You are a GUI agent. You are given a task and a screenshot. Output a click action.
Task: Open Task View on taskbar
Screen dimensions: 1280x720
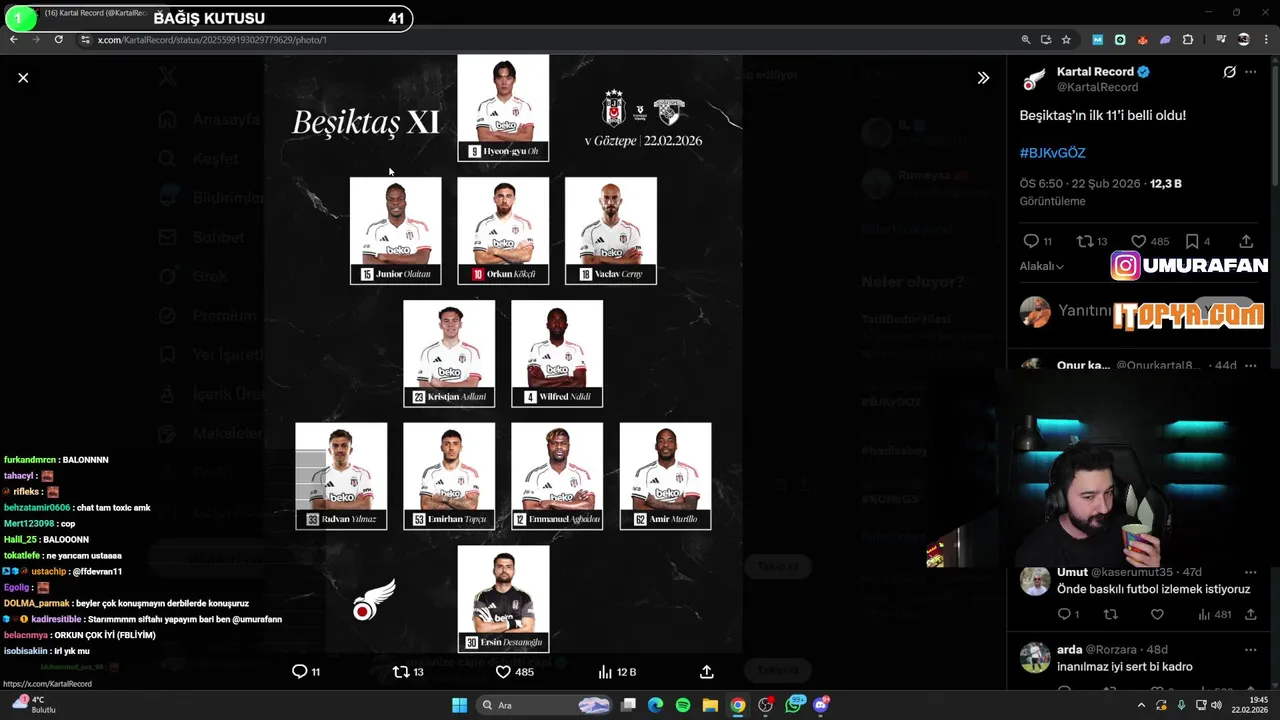(x=628, y=705)
